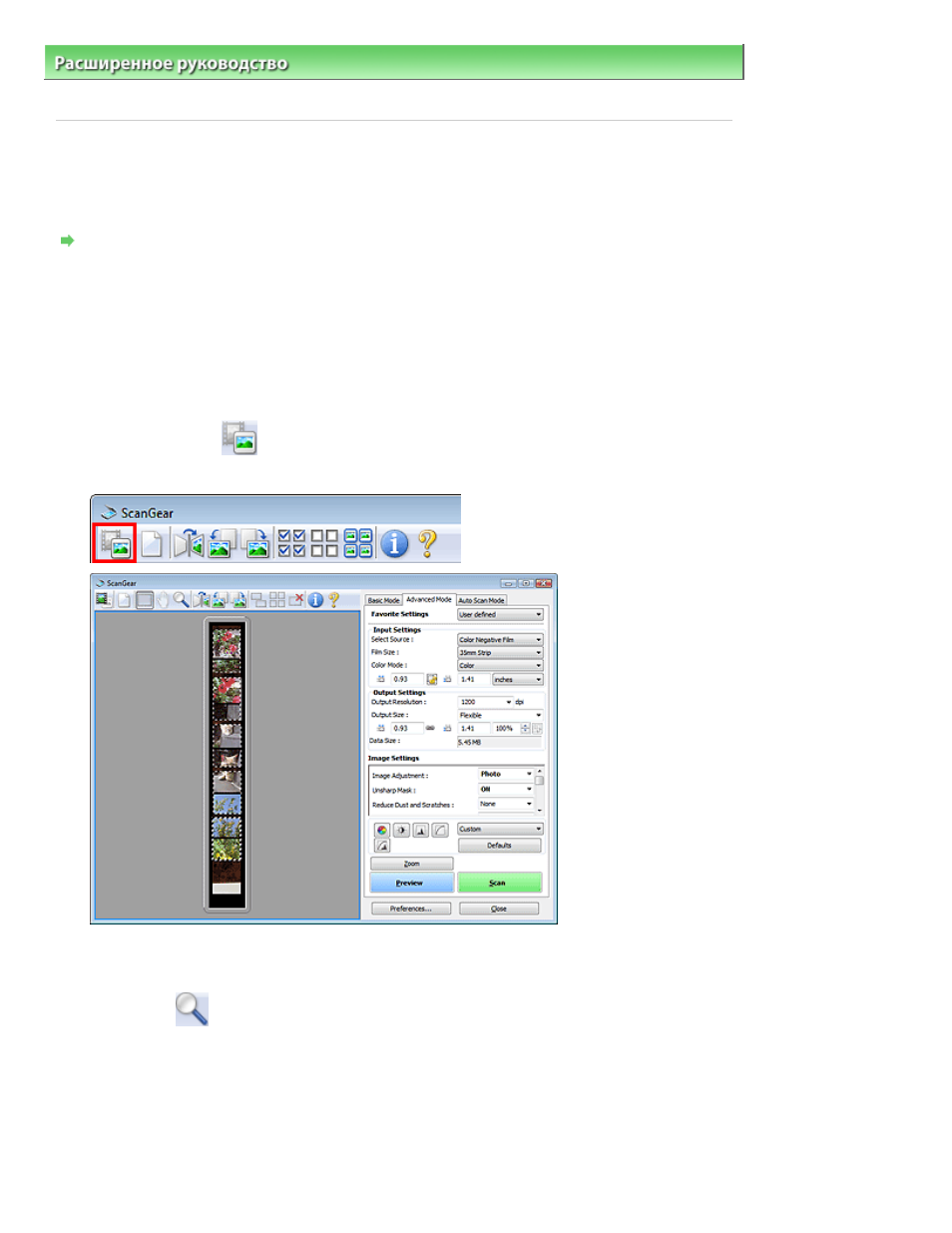Select the magnifier Zoom tool in the ScanGear window toolbar

point(181,599)
